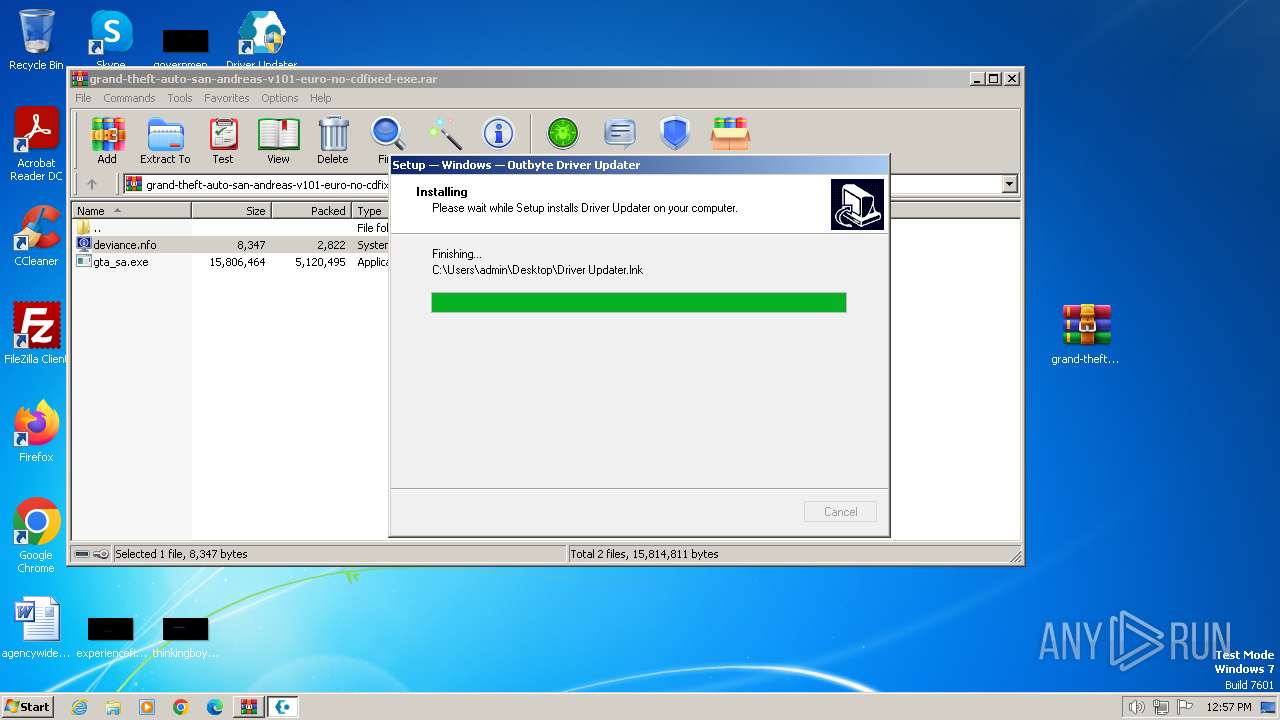This screenshot has height=720, width=1280.
Task: Click 'Total 2 files, 15,814,811 bytes' status text
Action: [x=644, y=554]
